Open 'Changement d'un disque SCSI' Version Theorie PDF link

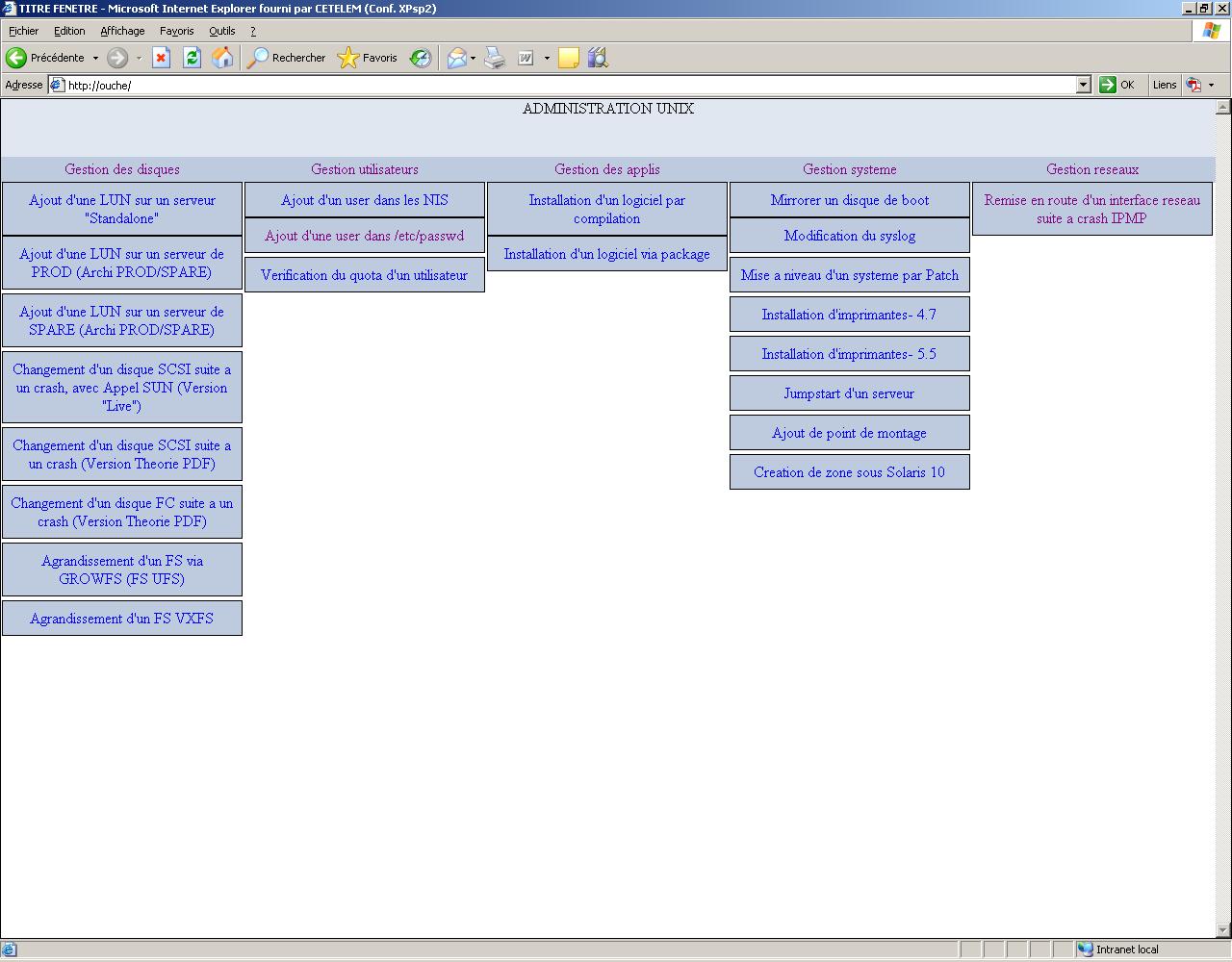coord(122,454)
